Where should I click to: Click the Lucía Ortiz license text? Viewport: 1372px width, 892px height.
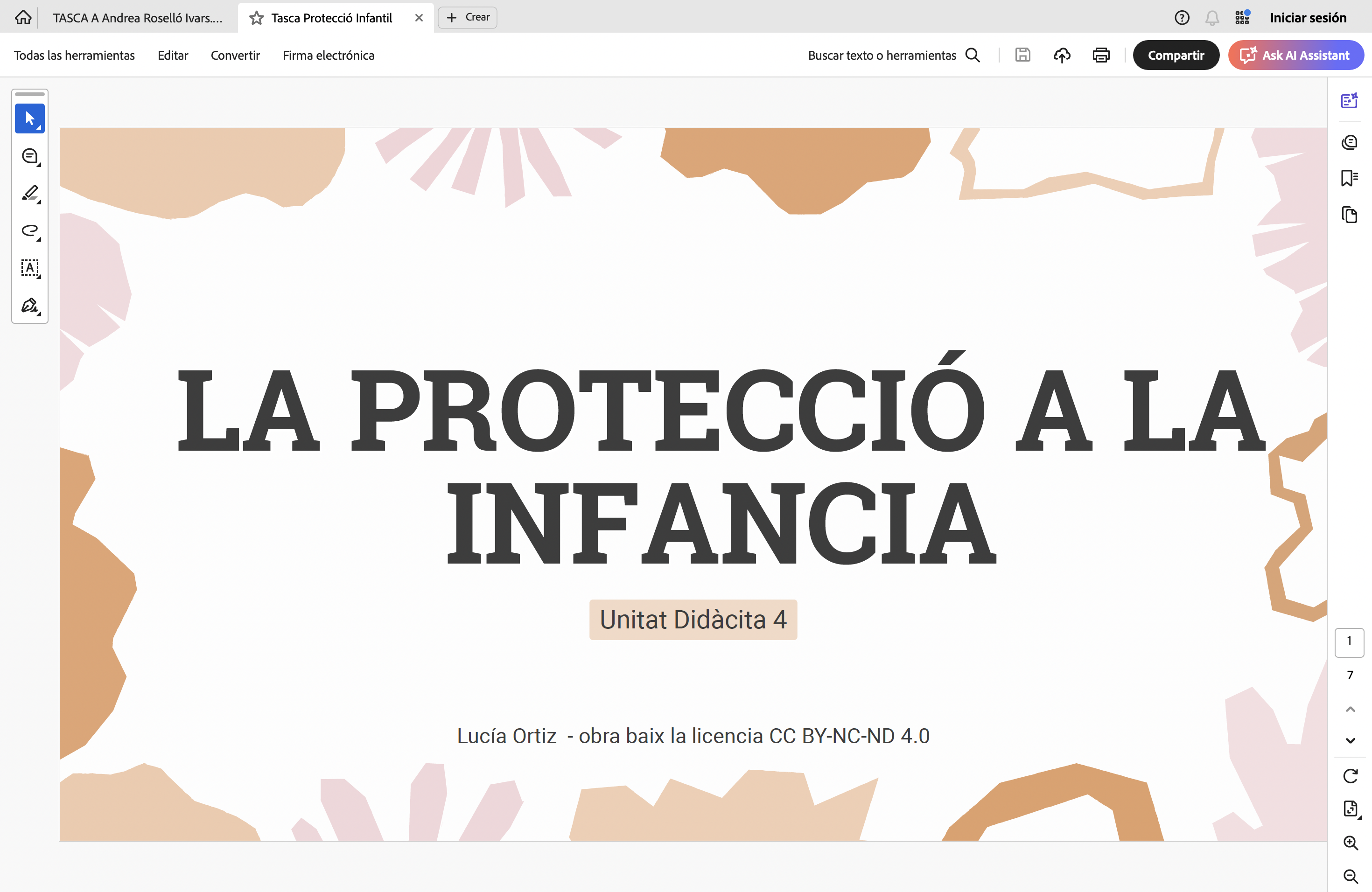pos(693,736)
